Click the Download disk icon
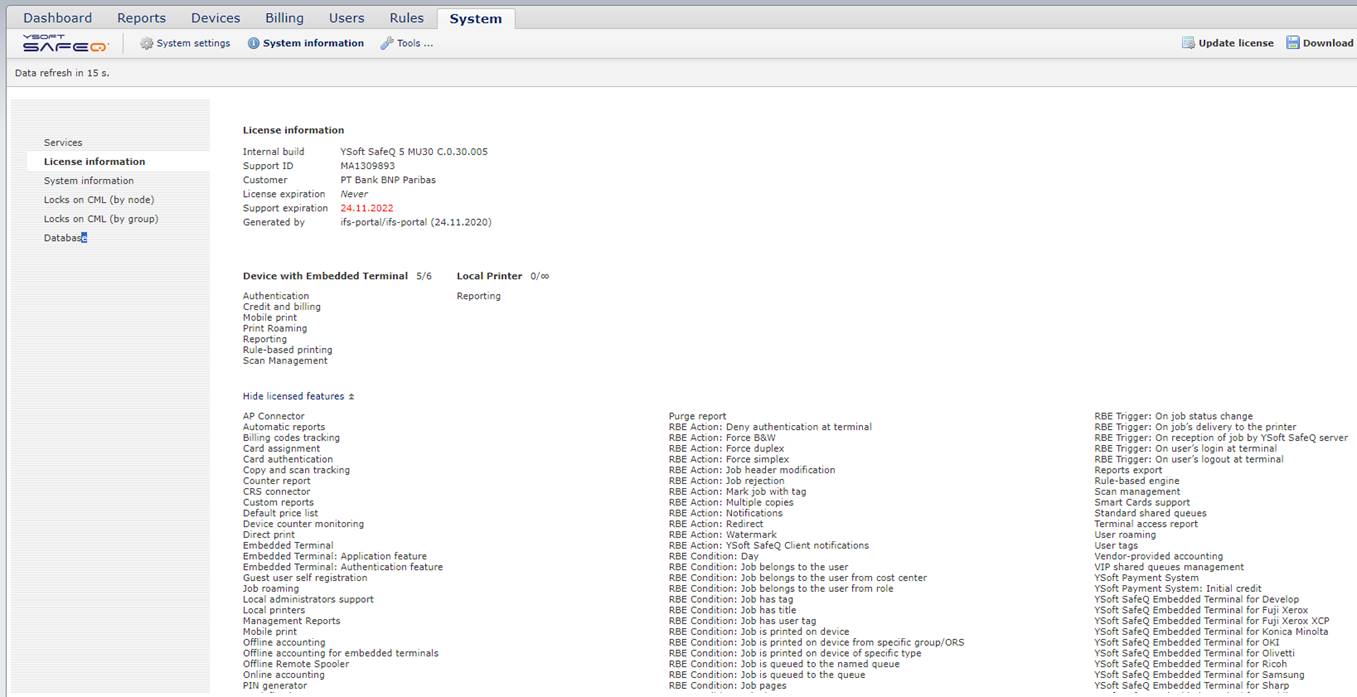This screenshot has height=697, width=1357. [x=1293, y=43]
